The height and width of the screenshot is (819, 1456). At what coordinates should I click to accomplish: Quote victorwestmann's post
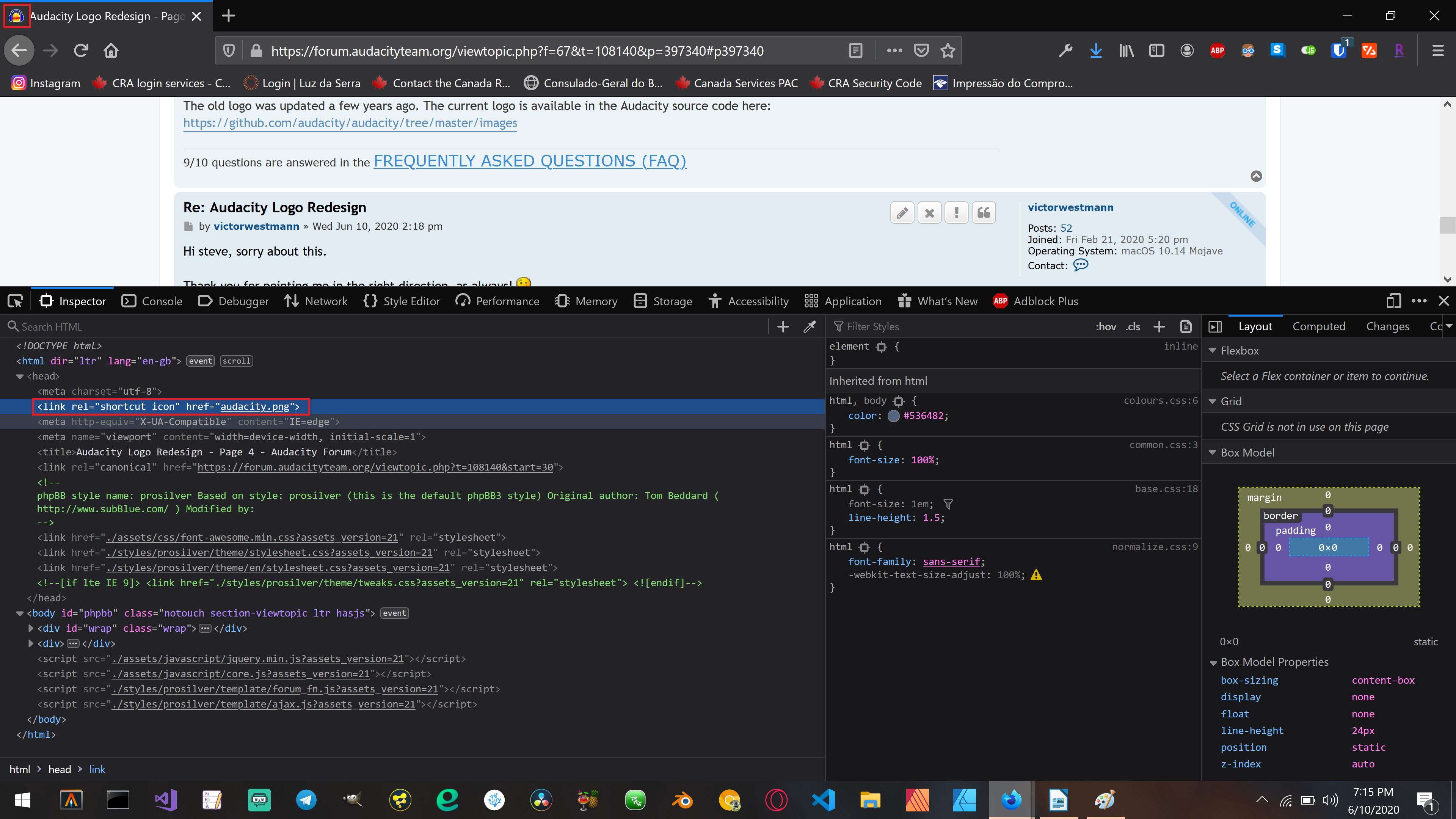(x=984, y=213)
